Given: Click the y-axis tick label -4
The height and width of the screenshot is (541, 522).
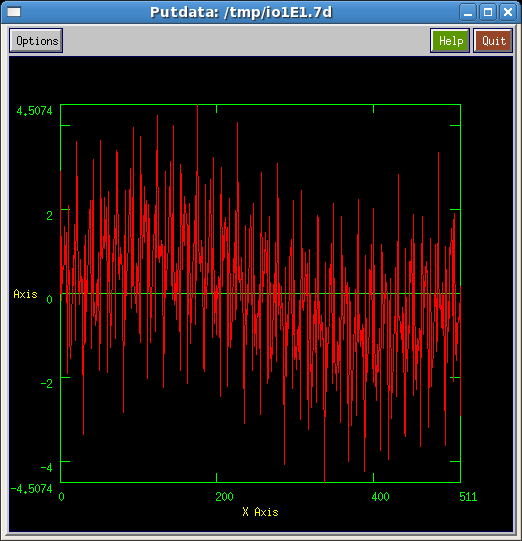Looking at the screenshot, I should (x=47, y=468).
